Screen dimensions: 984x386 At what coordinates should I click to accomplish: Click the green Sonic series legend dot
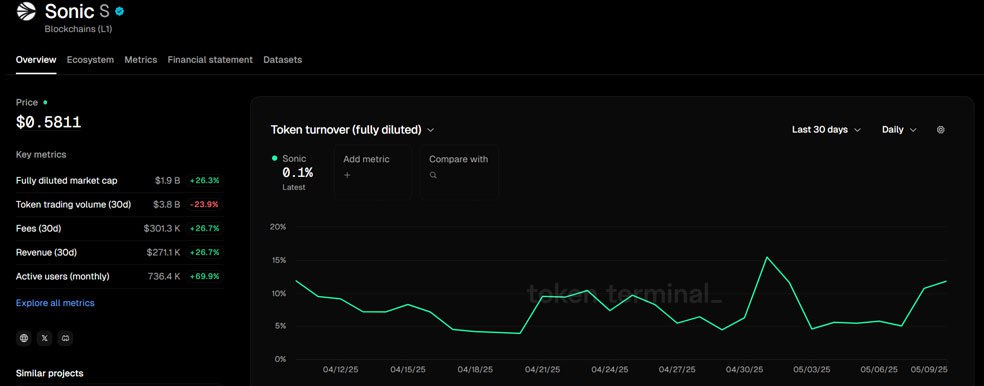pyautogui.click(x=275, y=158)
